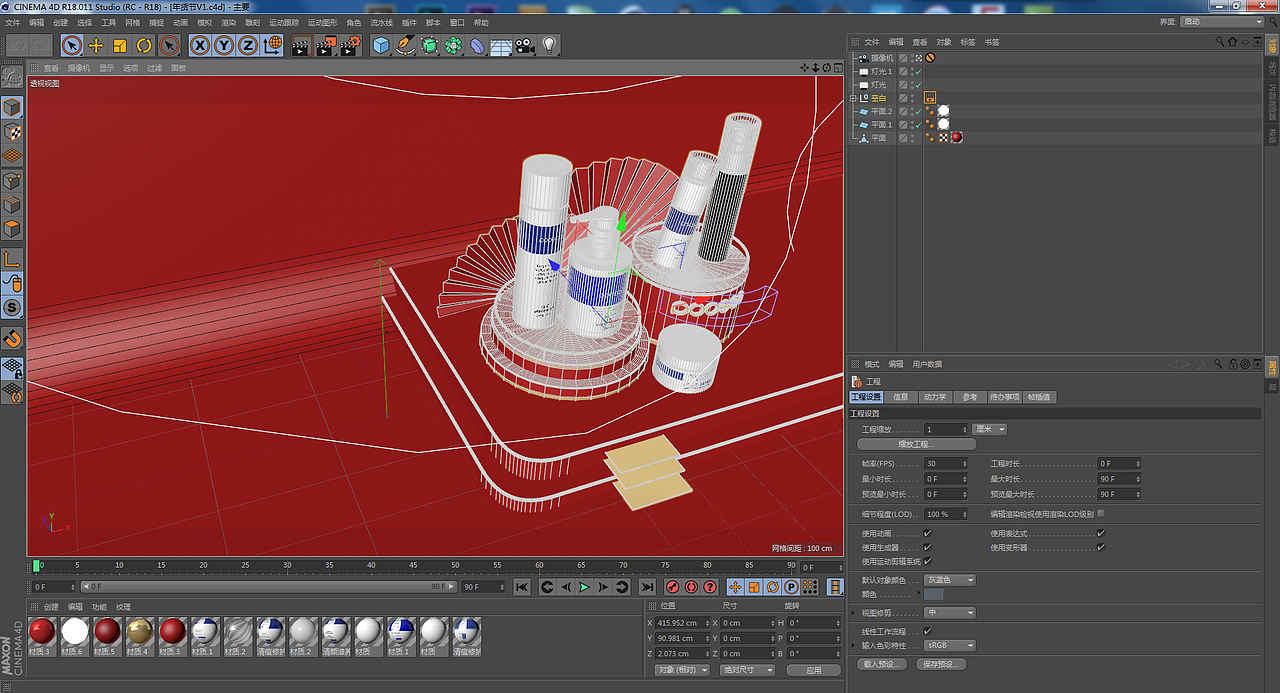The image size is (1280, 693).
Task: Click 缩放工程... button
Action: 917,444
